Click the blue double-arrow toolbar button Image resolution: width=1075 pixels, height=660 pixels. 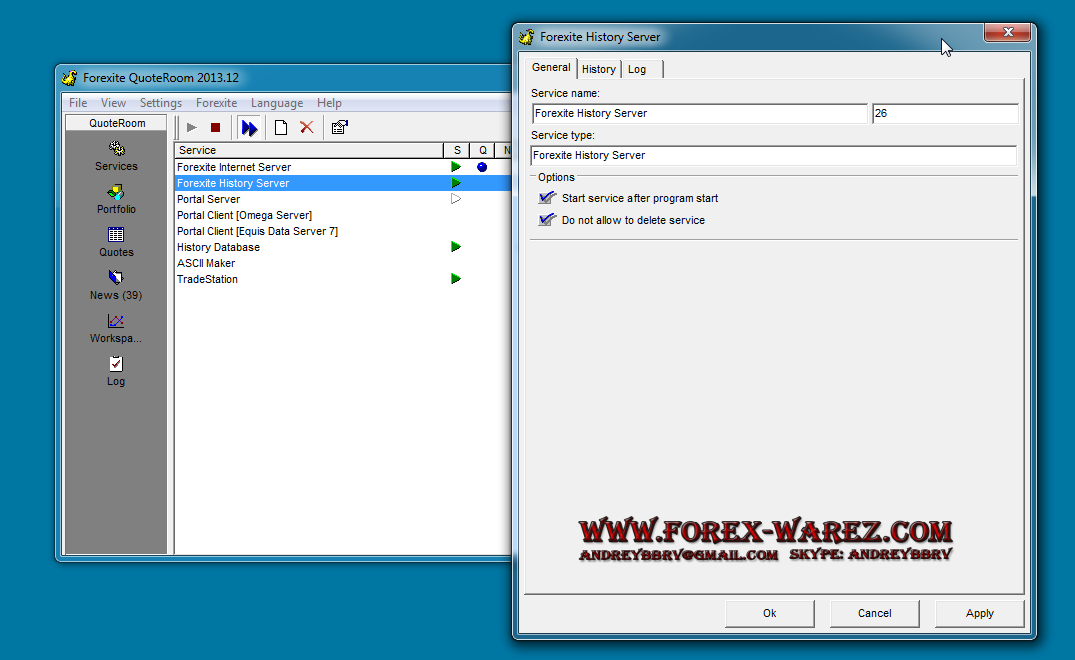(x=249, y=128)
